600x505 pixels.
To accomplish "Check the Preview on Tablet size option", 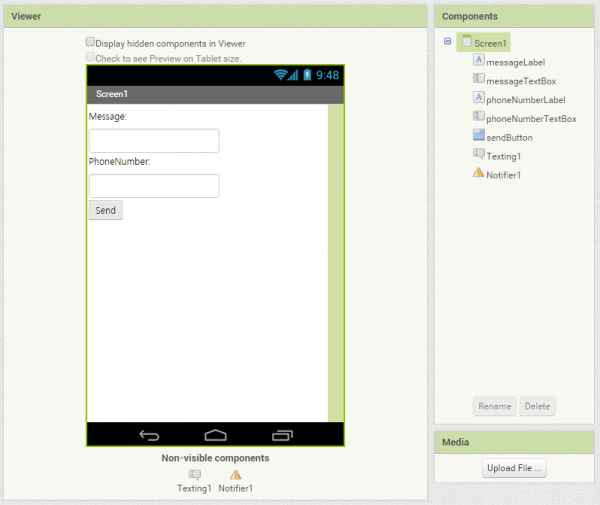I will 90,57.
